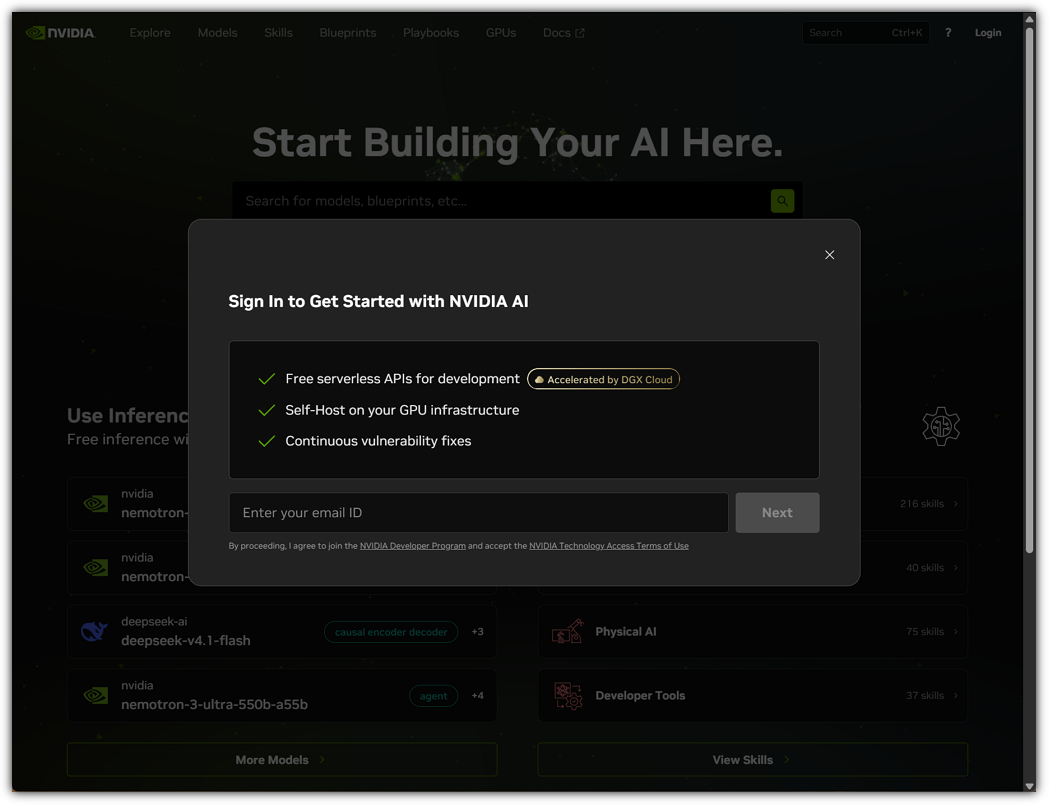The image size is (1049, 805).
Task: Click the +3 tags indicator on deepseek row
Action: click(x=478, y=632)
